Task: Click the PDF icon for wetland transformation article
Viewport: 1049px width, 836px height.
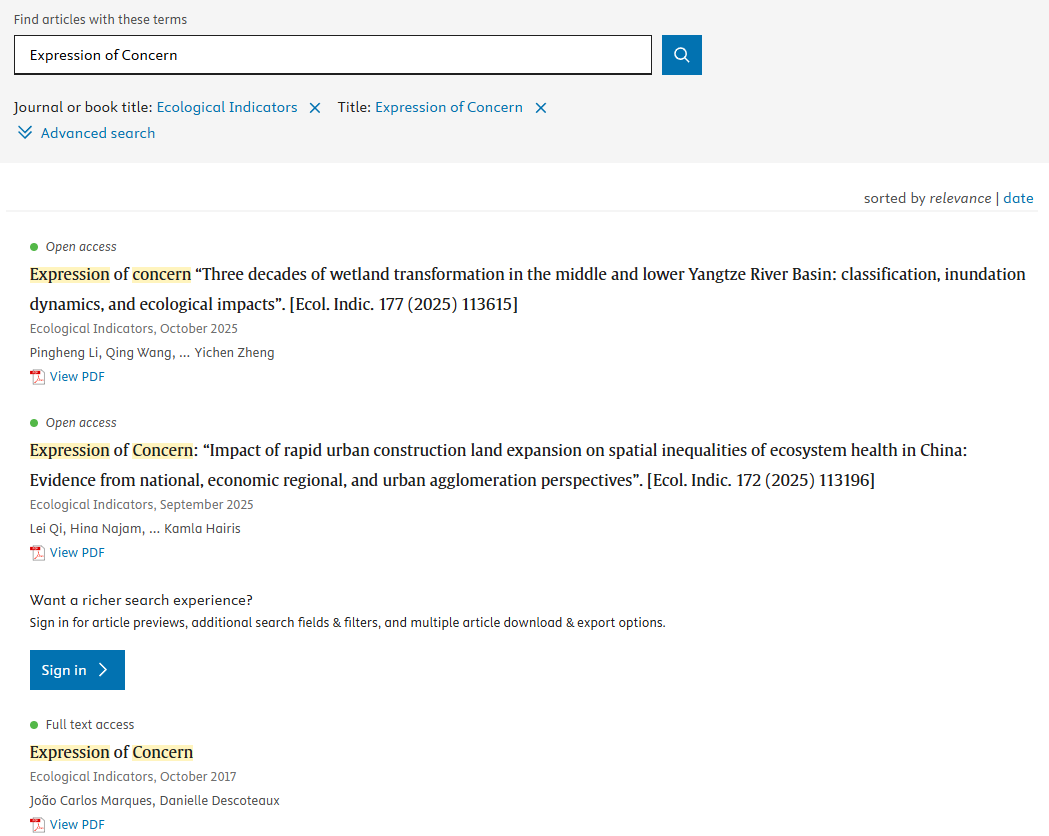Action: tap(38, 377)
